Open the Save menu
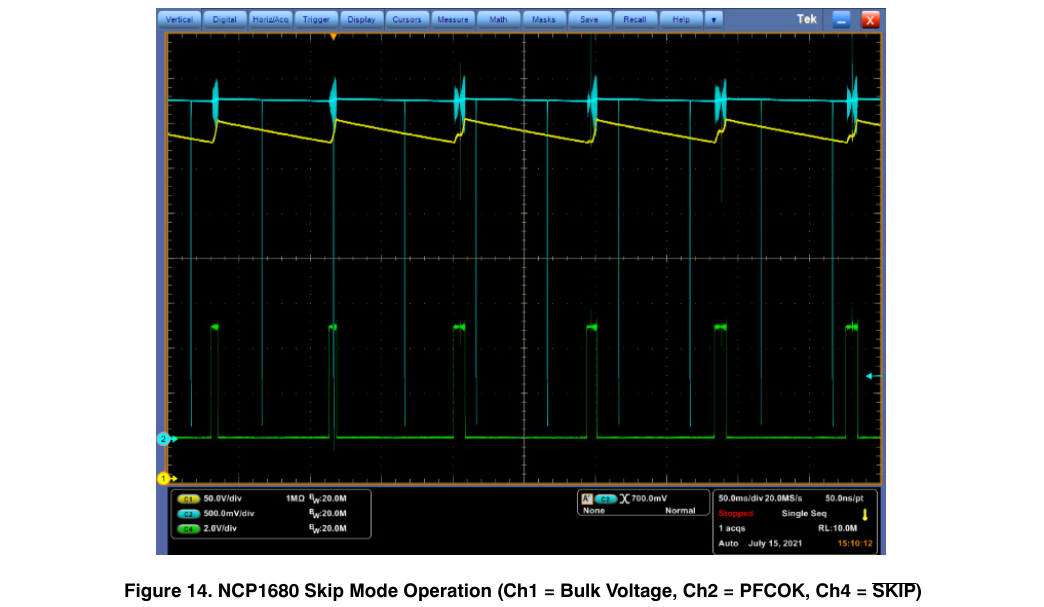Screen dimensions: 1044x607 (x=589, y=19)
